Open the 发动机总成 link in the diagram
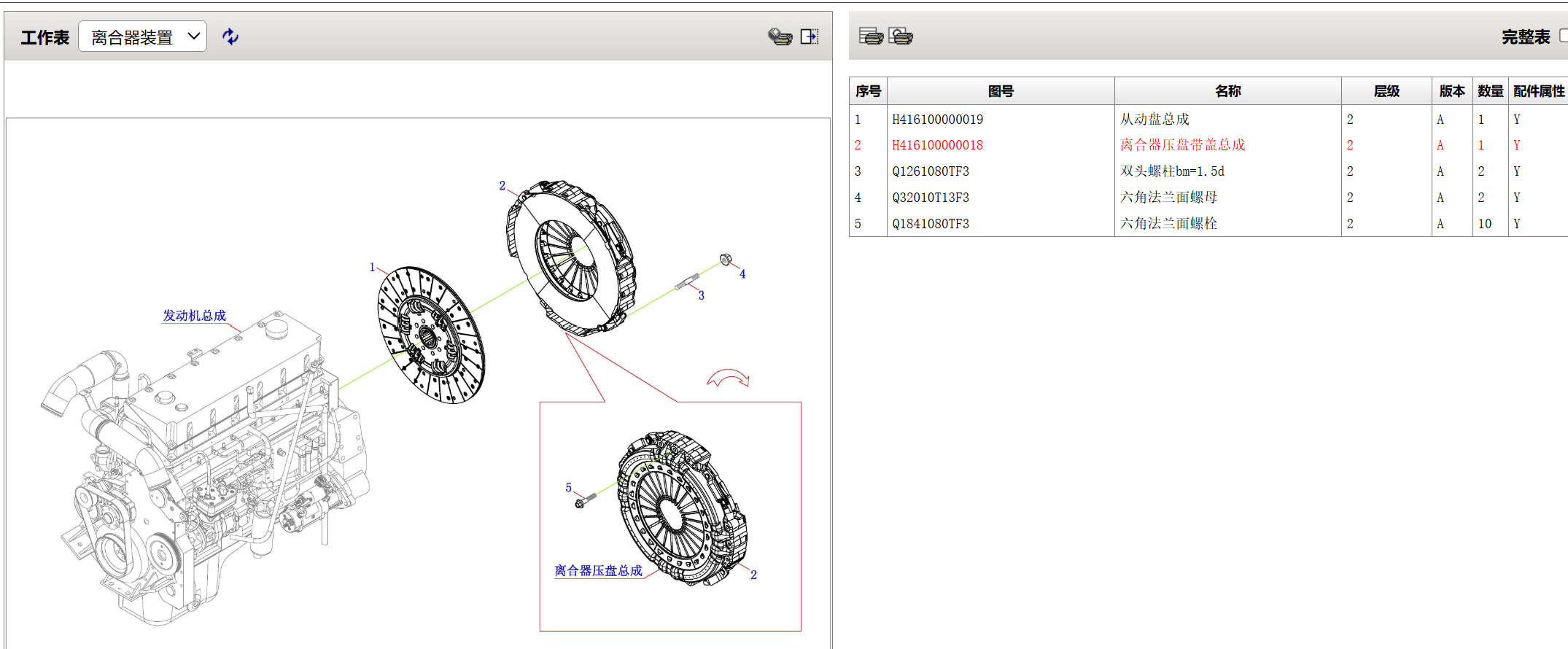The image size is (1568, 649). tap(194, 316)
